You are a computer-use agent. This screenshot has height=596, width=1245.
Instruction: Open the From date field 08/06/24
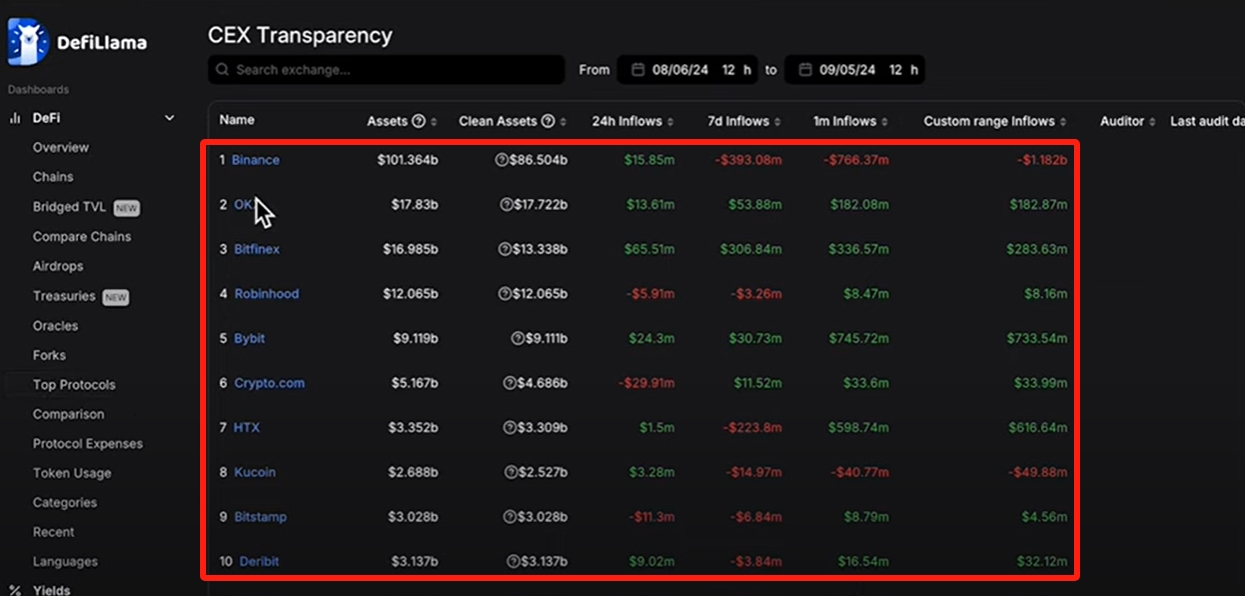point(680,70)
